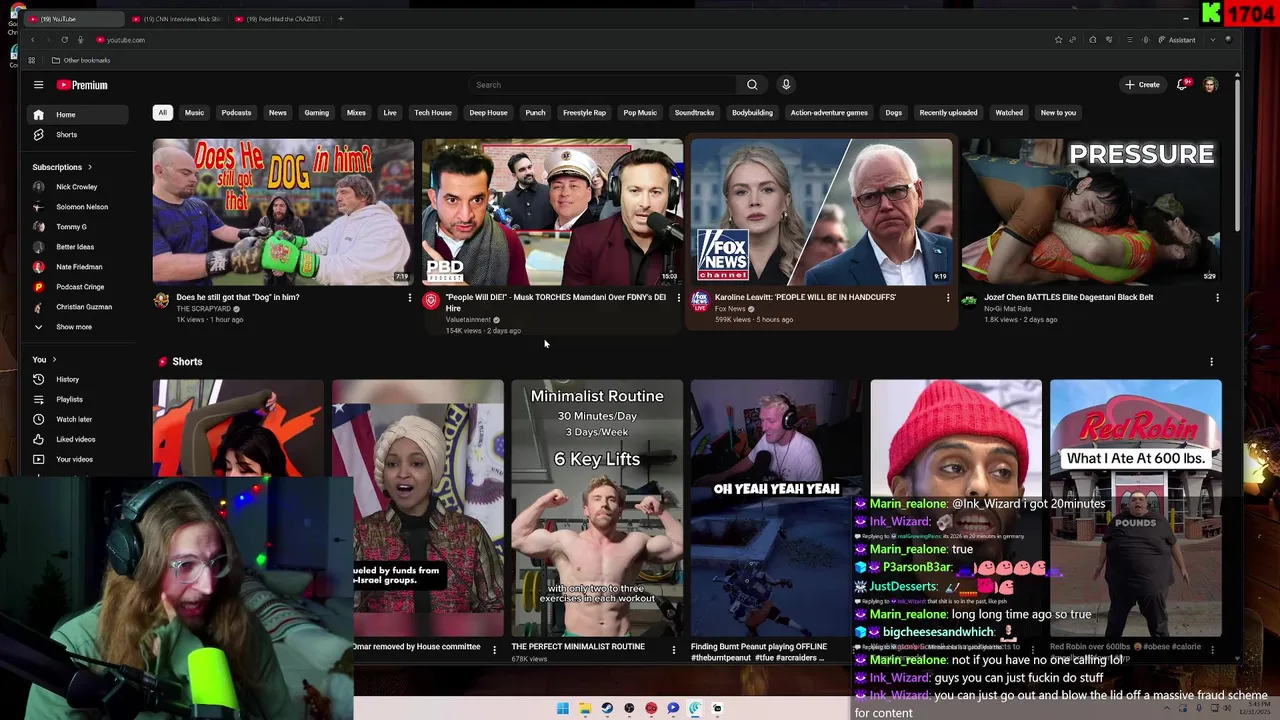Image resolution: width=1280 pixels, height=720 pixels.
Task: Click the YouTube Premium logo
Action: point(82,85)
